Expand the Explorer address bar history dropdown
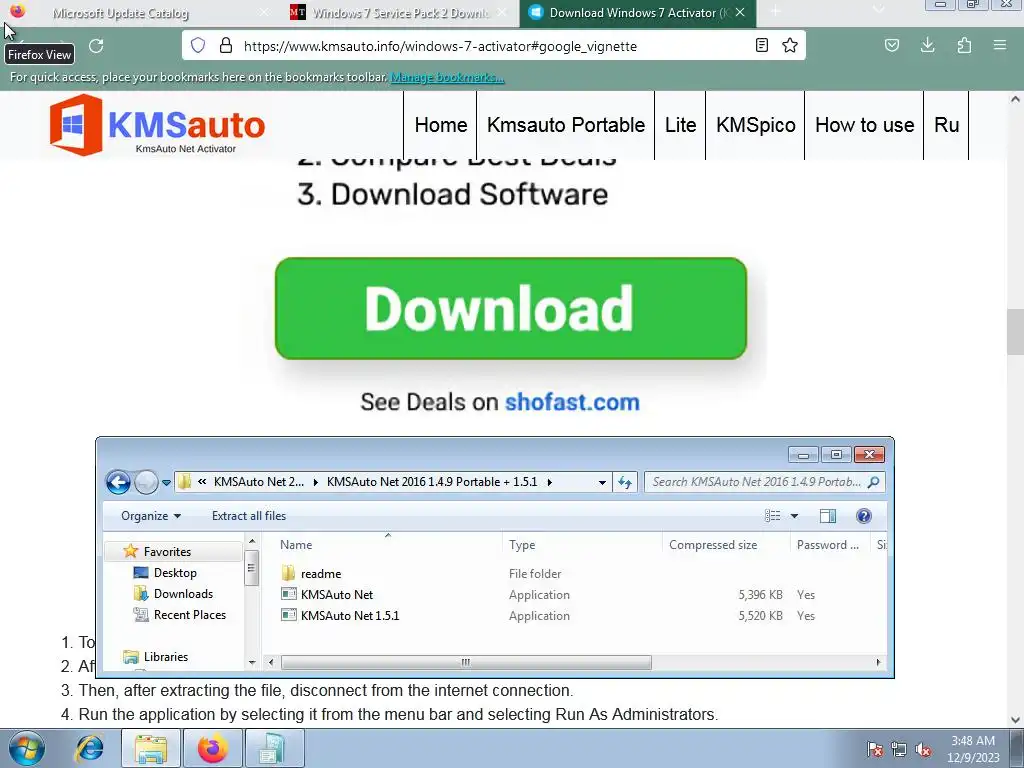 point(601,483)
